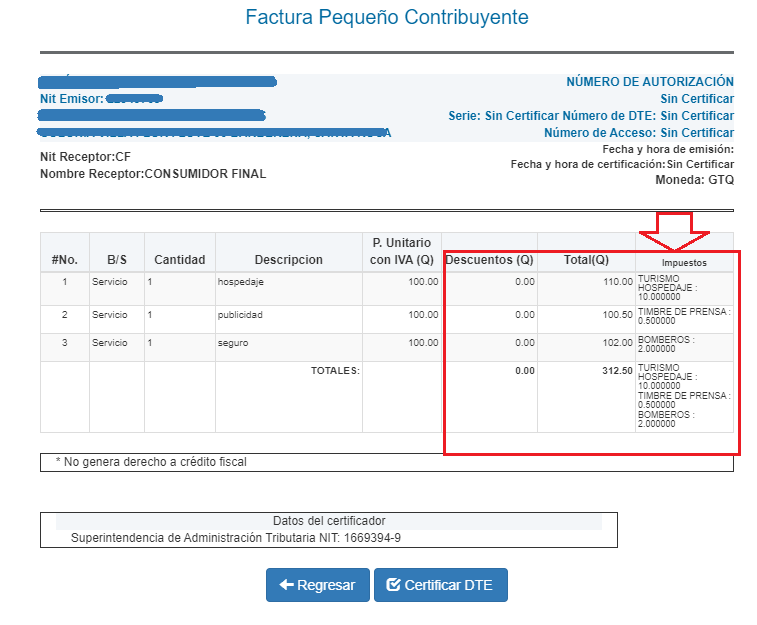Select the seguro description cell
This screenshot has width=757, height=625.
pyautogui.click(x=236, y=343)
